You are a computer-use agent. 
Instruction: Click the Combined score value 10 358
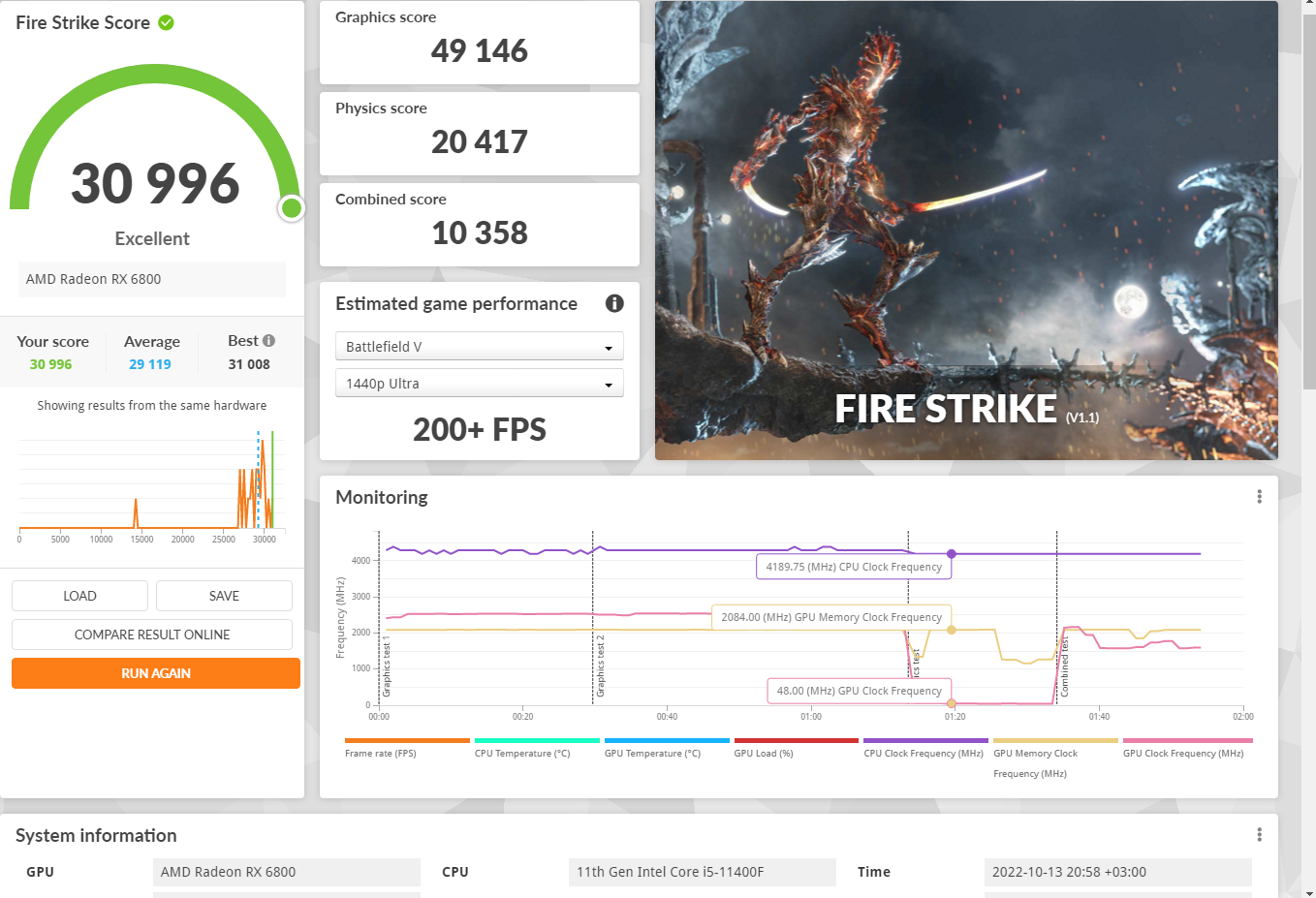[x=480, y=232]
